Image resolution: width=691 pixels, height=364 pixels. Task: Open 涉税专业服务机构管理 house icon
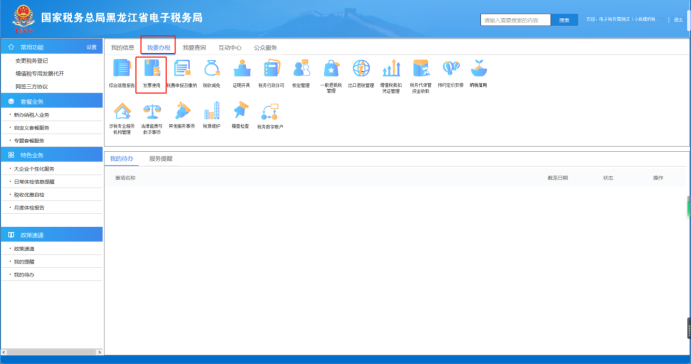(122, 111)
